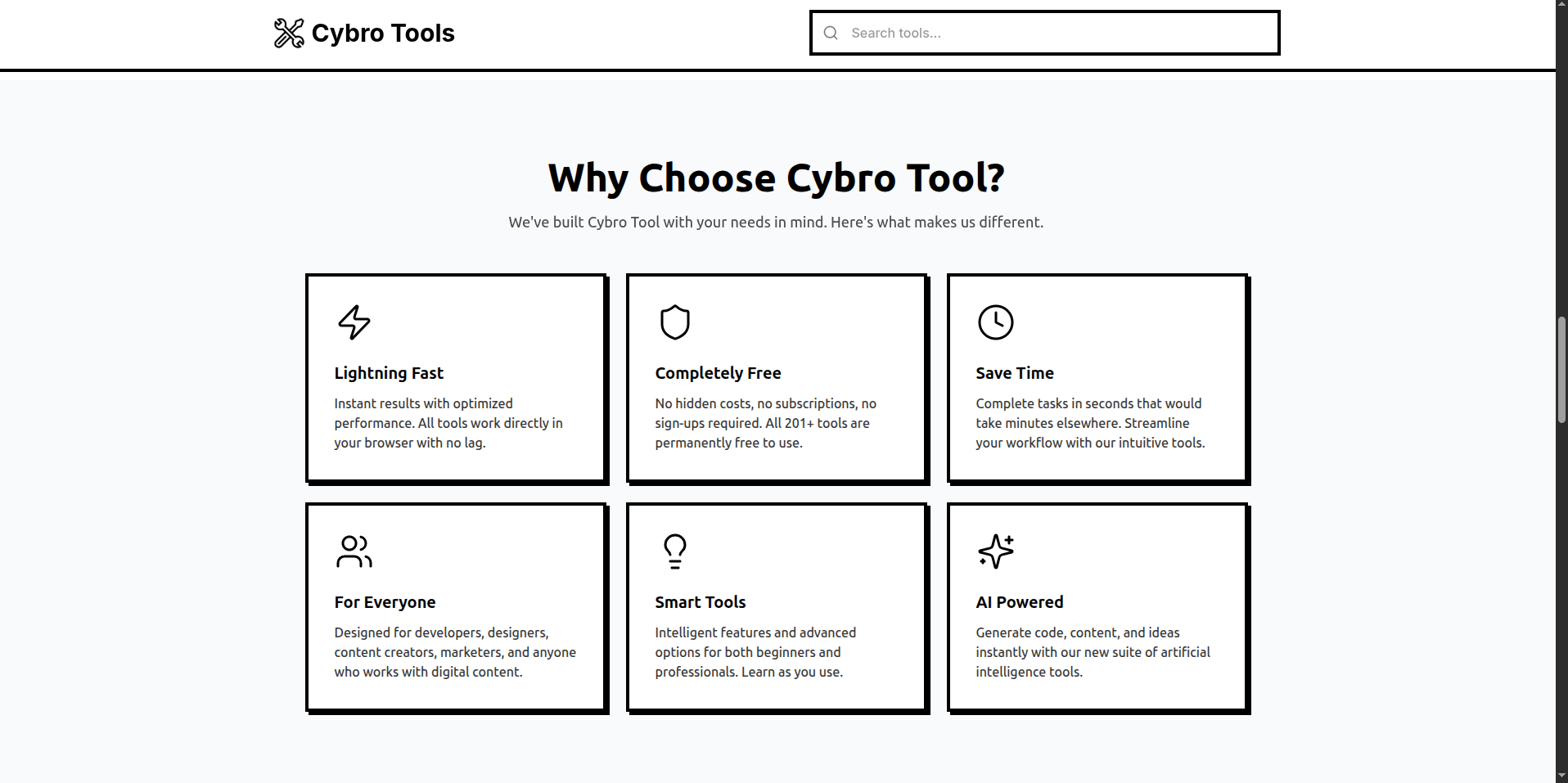Image resolution: width=1568 pixels, height=783 pixels.
Task: Open the AI Powered feature card
Action: [1097, 607]
